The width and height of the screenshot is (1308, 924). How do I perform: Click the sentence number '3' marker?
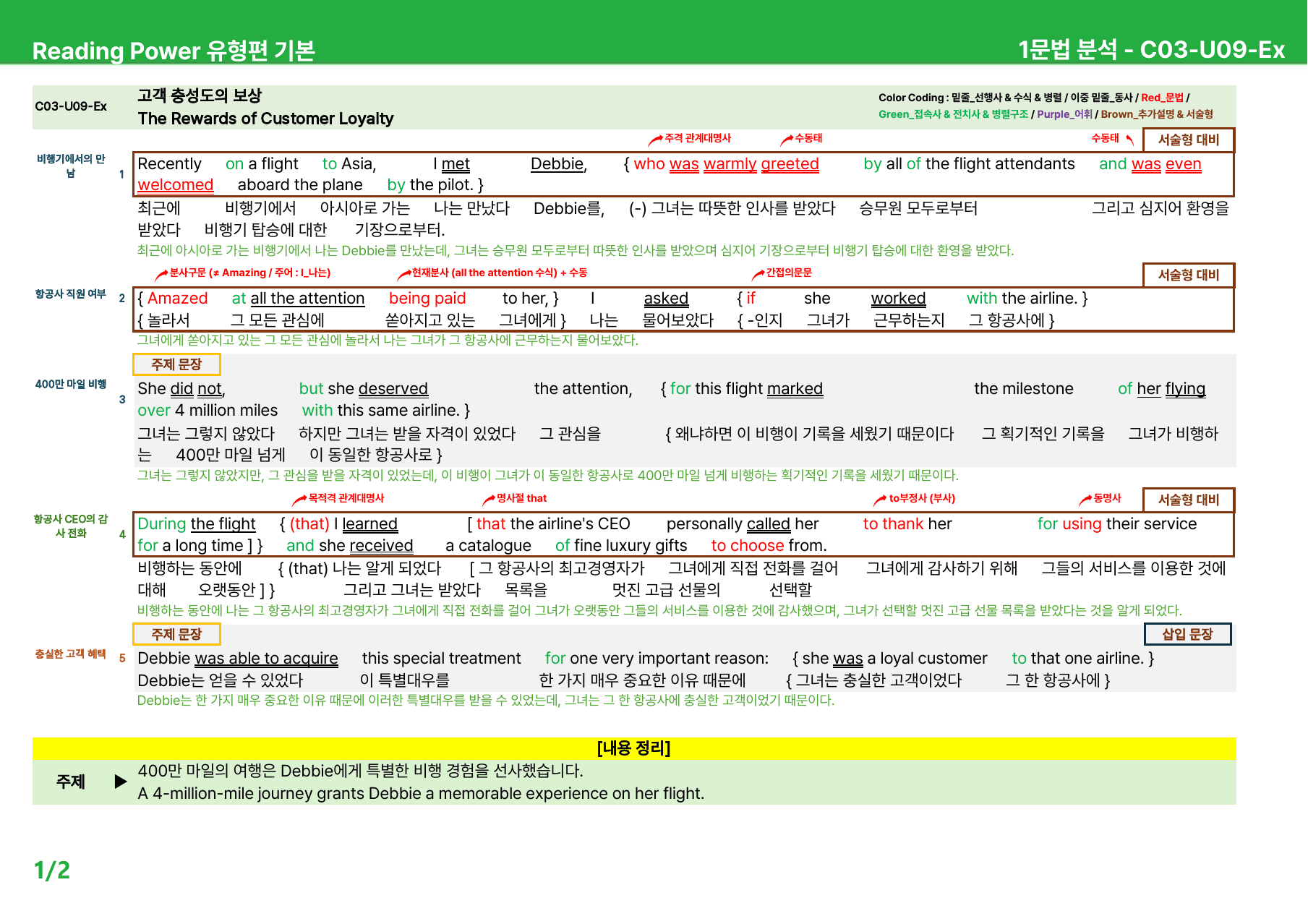(x=122, y=399)
